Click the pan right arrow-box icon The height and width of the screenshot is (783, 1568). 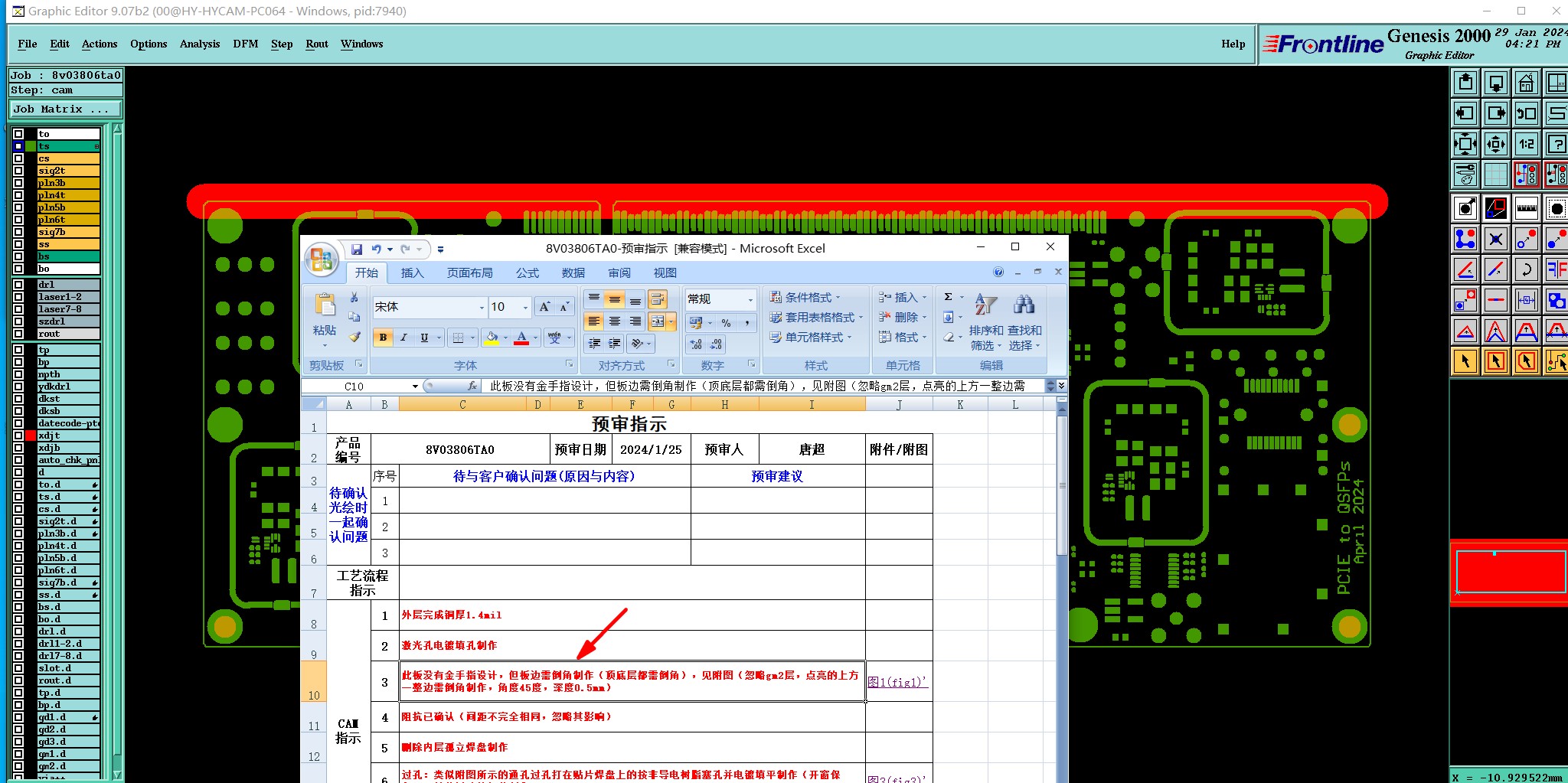1495,113
